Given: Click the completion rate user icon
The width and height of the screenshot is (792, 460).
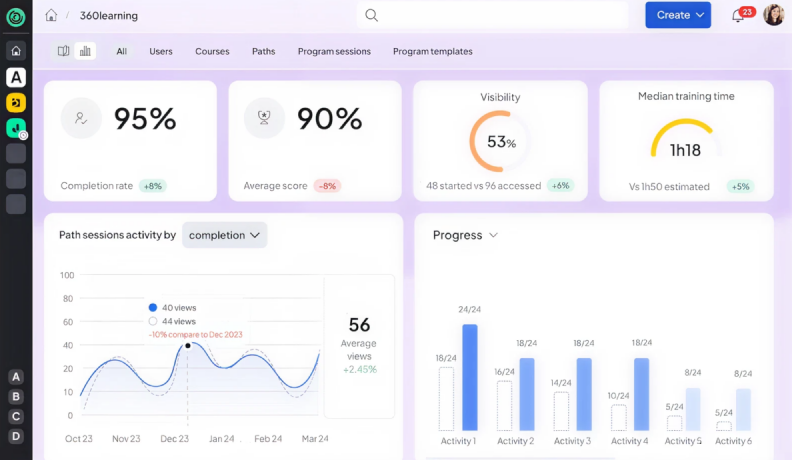Looking at the screenshot, I should click(81, 118).
